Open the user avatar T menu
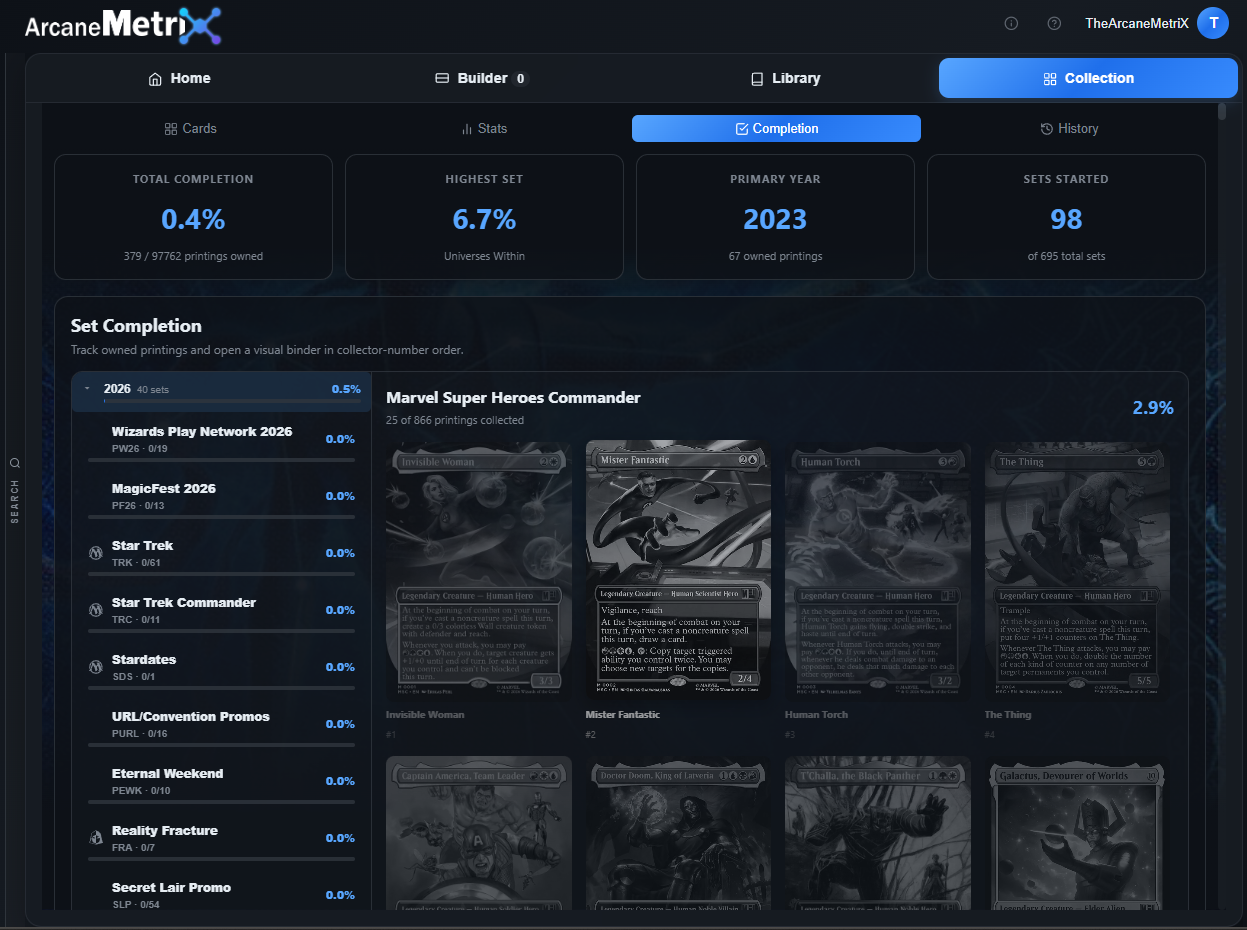 point(1213,23)
